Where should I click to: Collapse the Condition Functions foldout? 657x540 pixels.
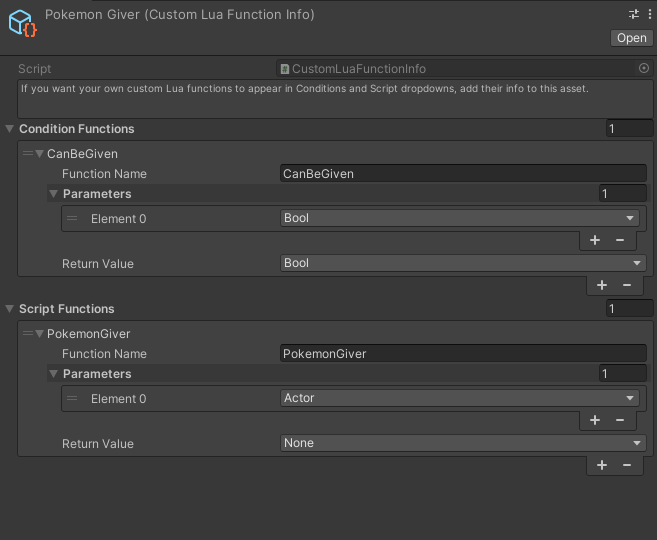pos(10,129)
